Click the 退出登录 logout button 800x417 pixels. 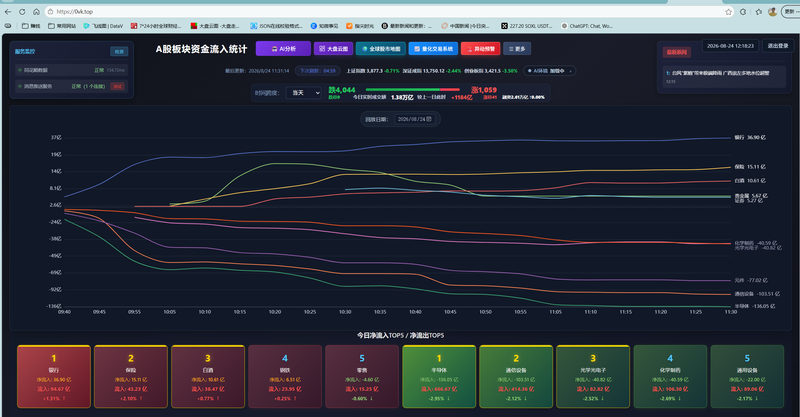[778, 45]
